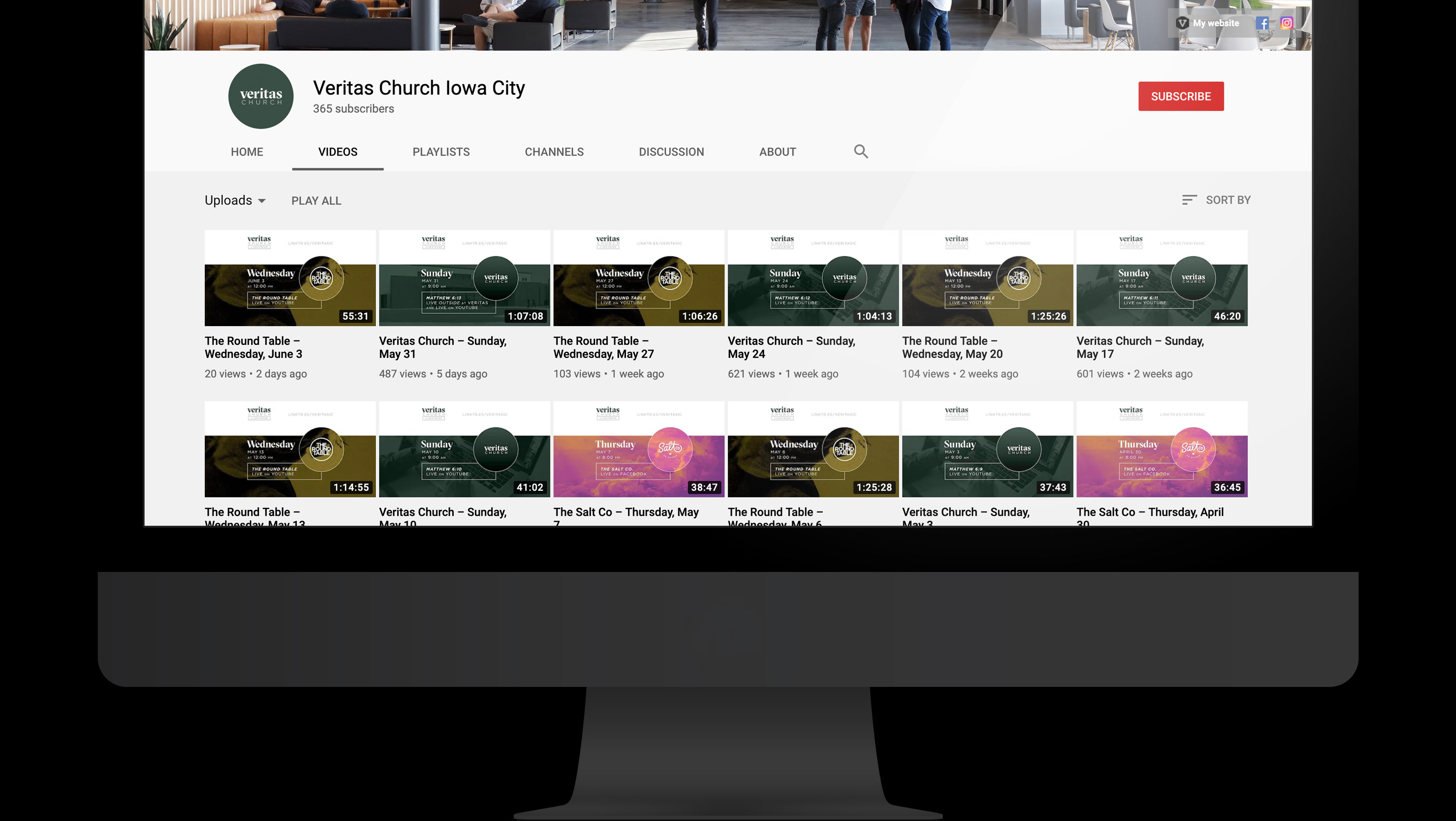Open the Wednesday June 3 Round Table thumbnail

point(290,278)
